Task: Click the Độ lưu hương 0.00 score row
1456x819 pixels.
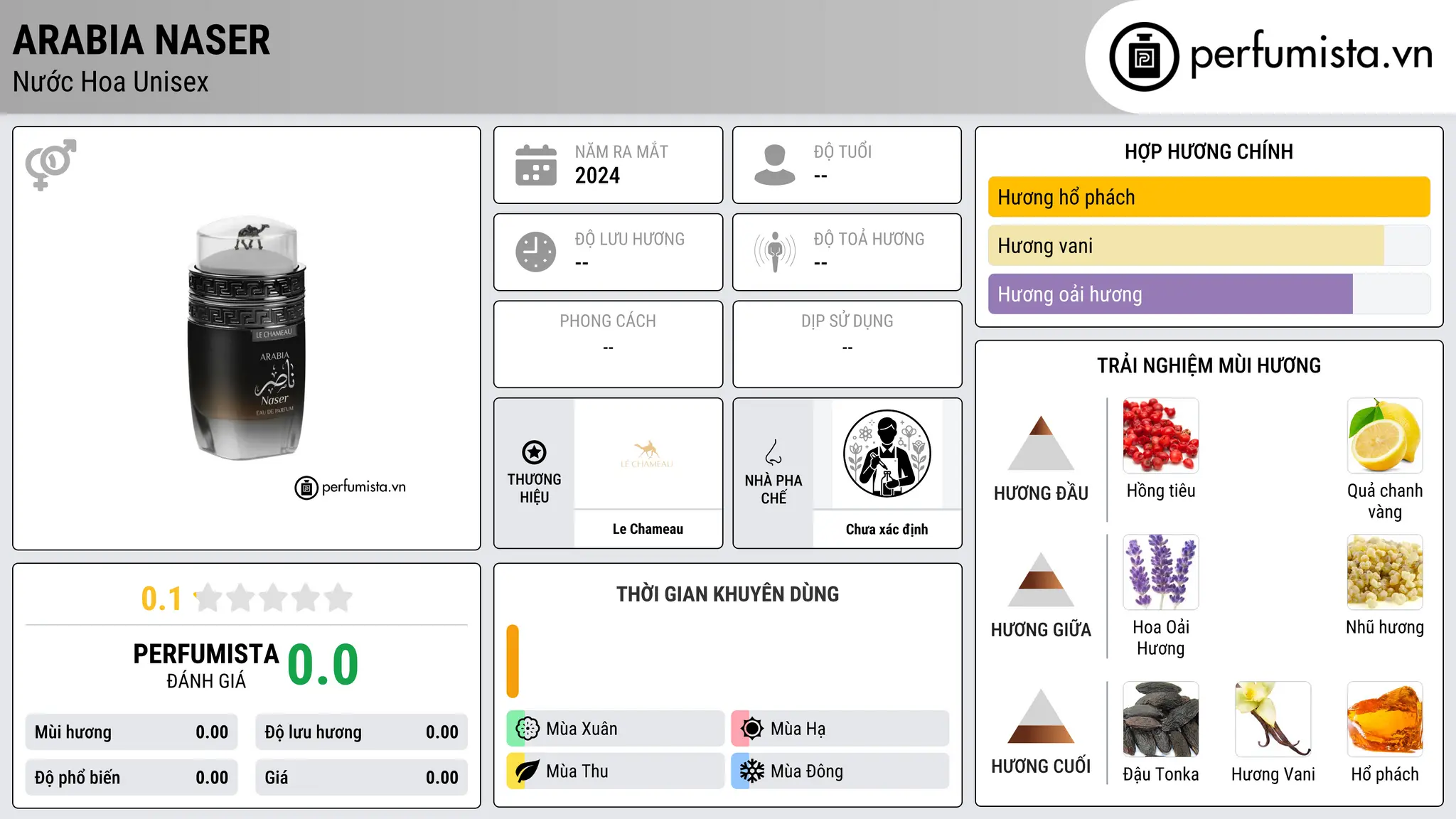Action: 361,732
